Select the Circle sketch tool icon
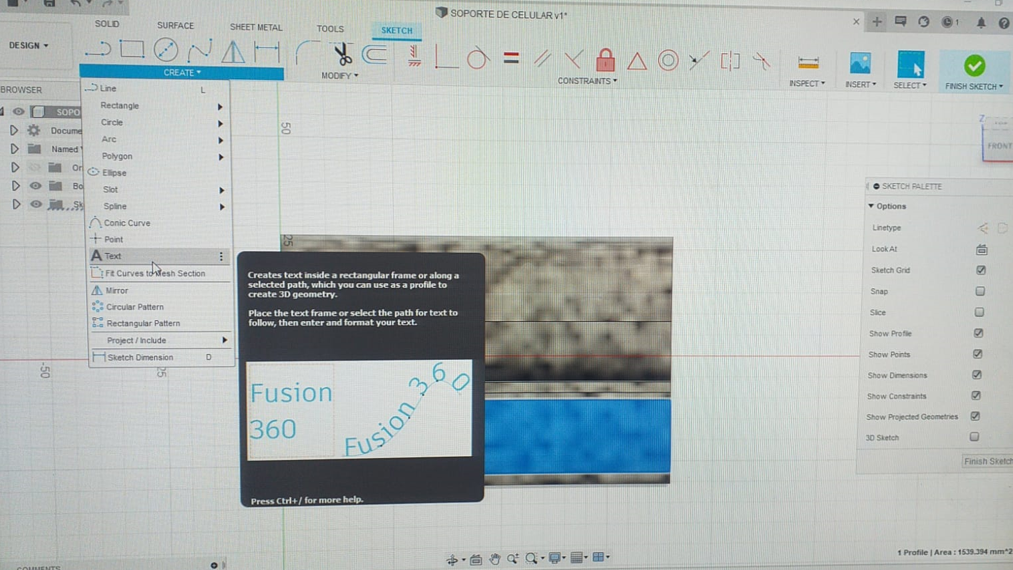 point(166,50)
